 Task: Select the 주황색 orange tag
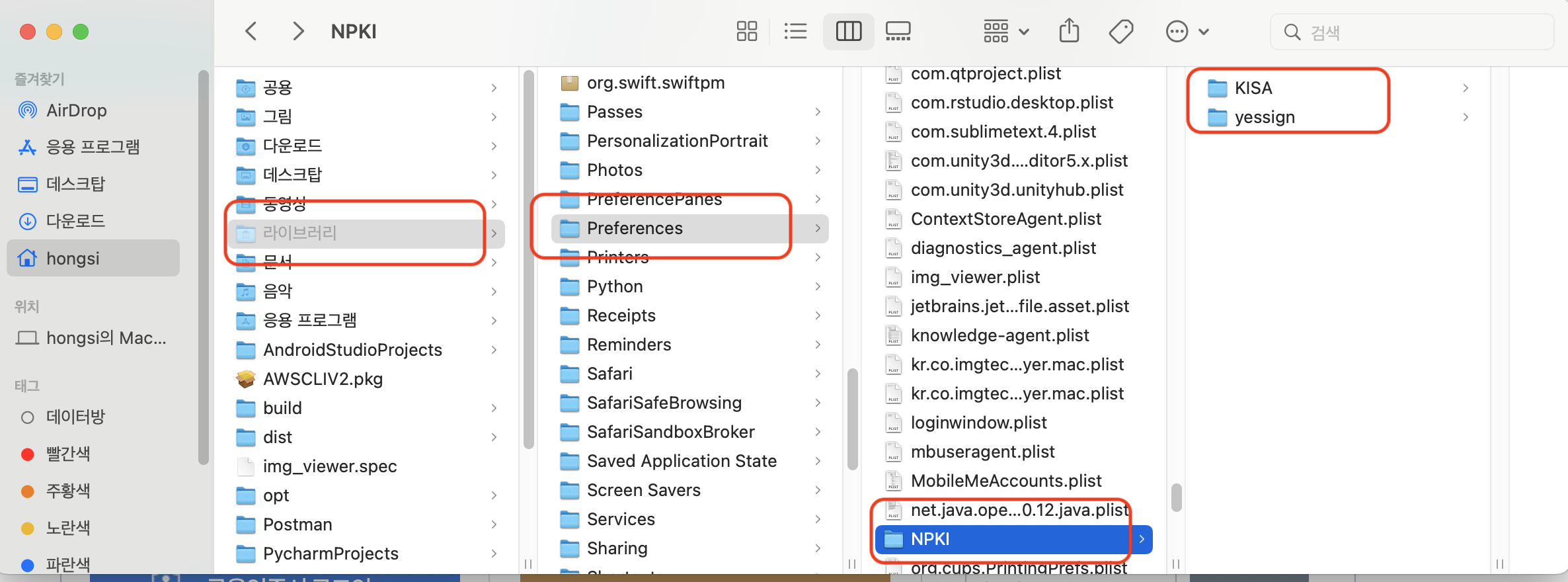coord(56,491)
